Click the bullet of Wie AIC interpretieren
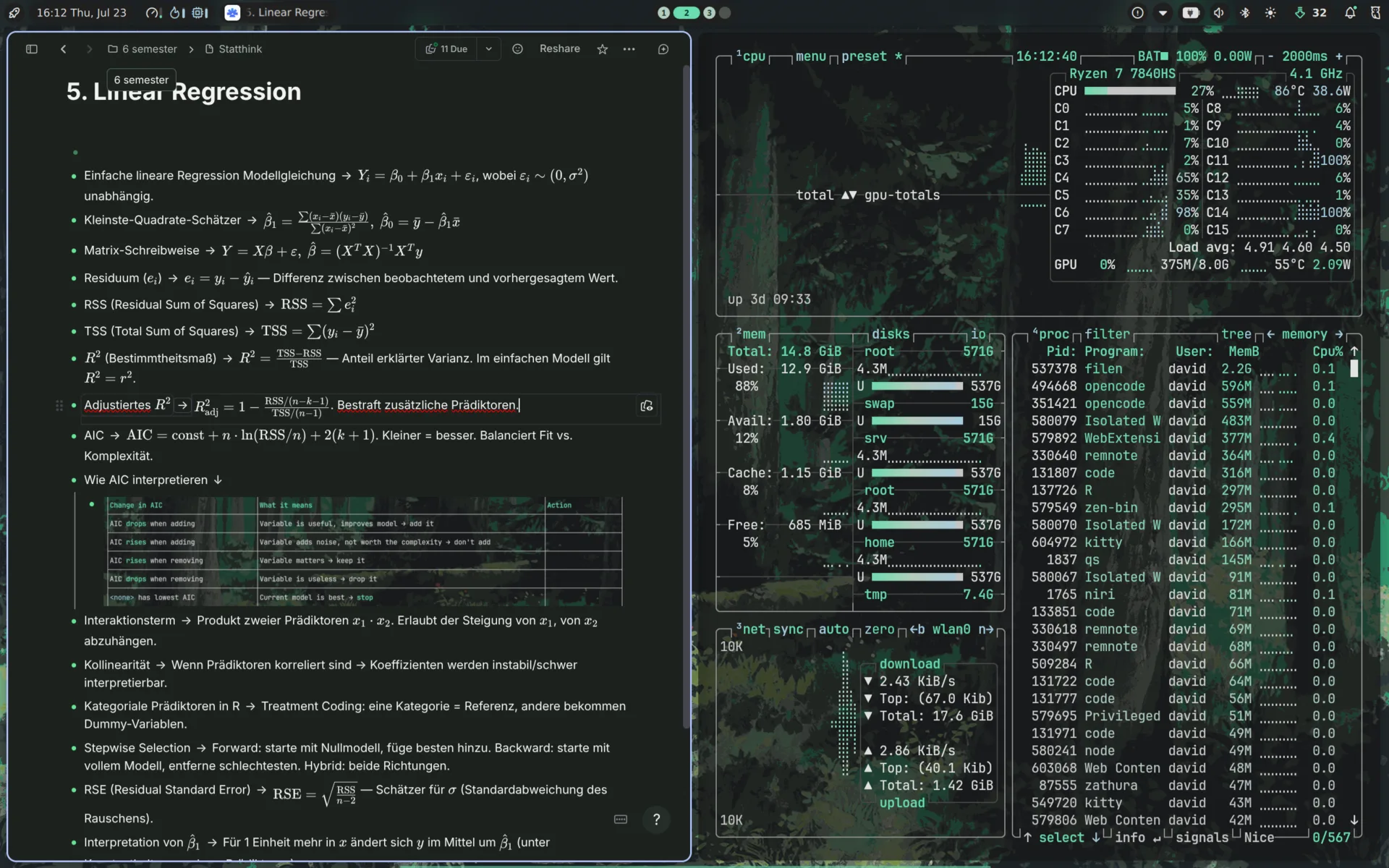Screen dimensions: 1389x868 click(74, 480)
